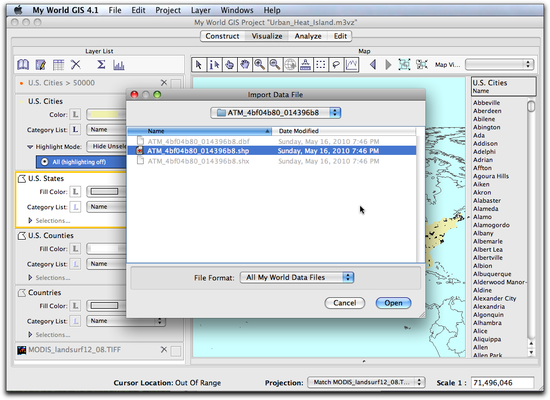
Task: Toggle the L button beside U.S. Cities Category List
Action: click(75, 129)
